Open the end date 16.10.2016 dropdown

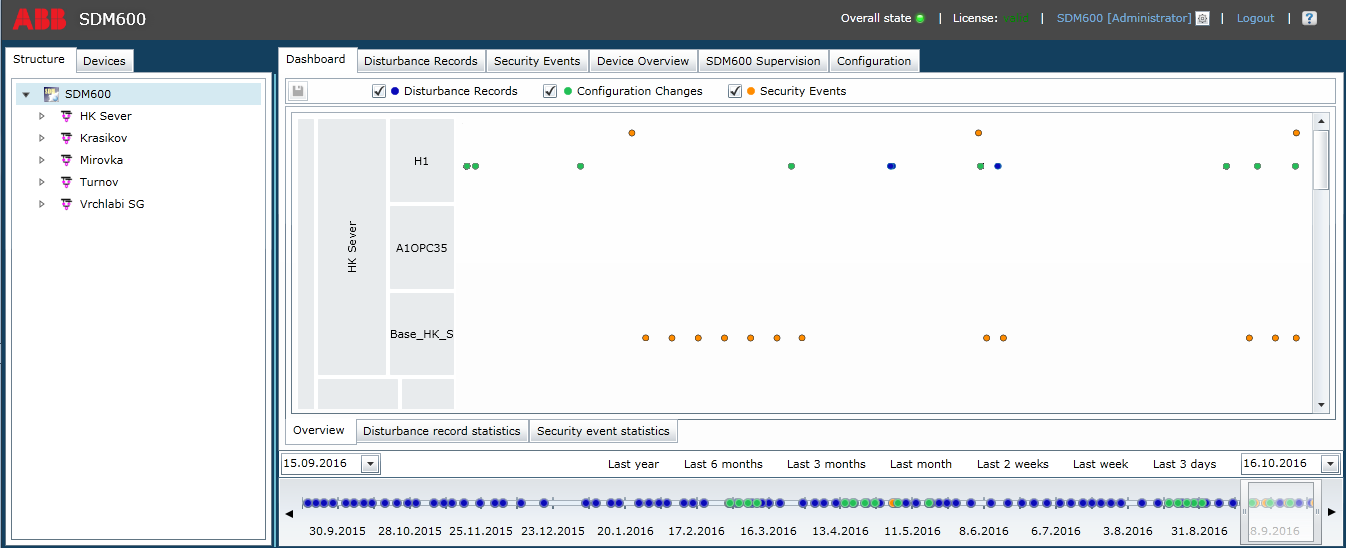coord(1329,464)
